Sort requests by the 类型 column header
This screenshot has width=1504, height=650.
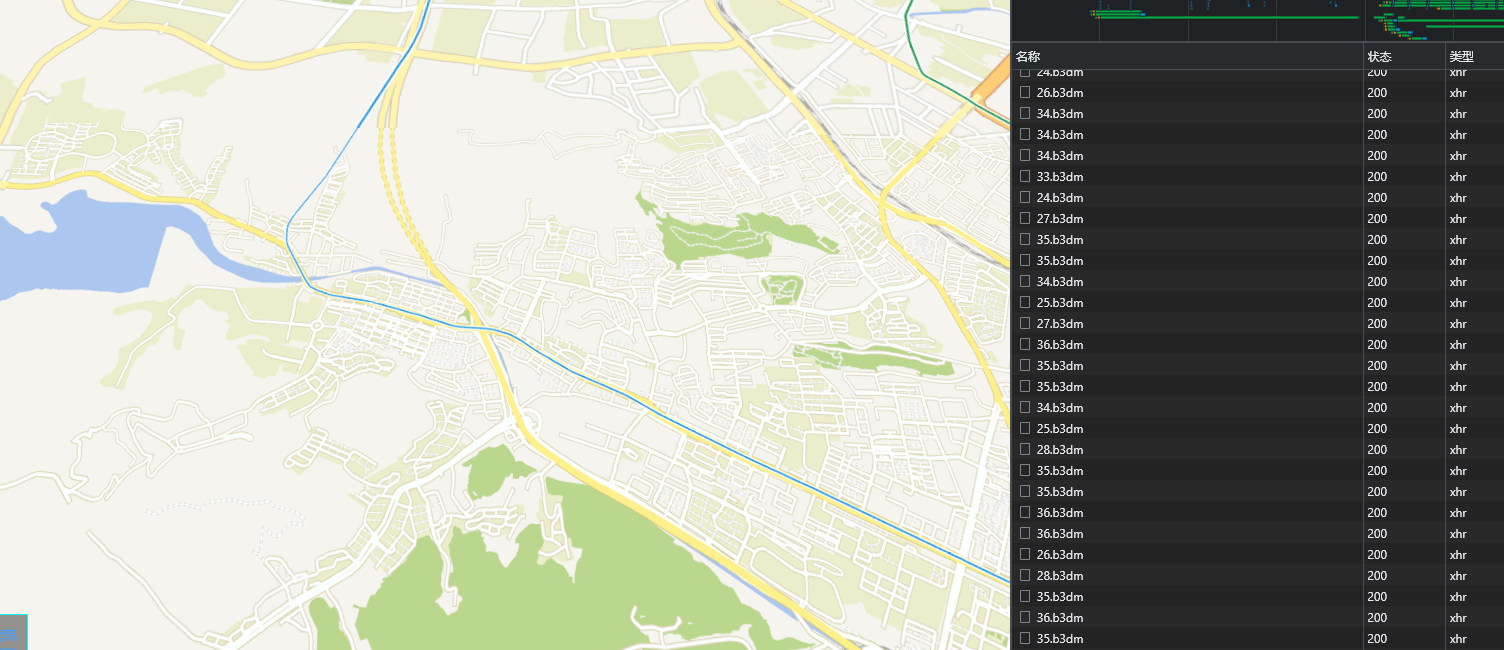click(x=1461, y=57)
